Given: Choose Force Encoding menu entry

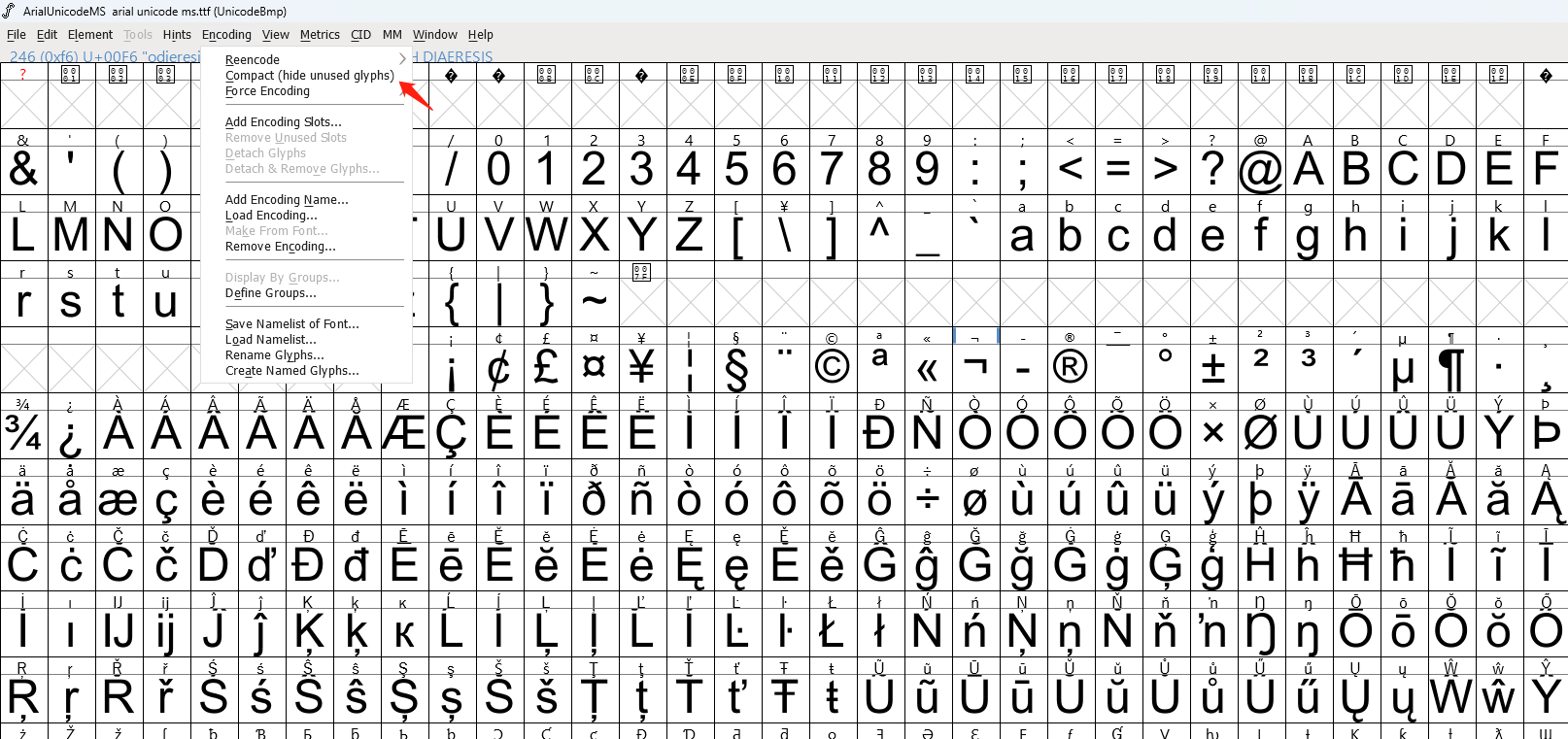Looking at the screenshot, I should coord(267,90).
